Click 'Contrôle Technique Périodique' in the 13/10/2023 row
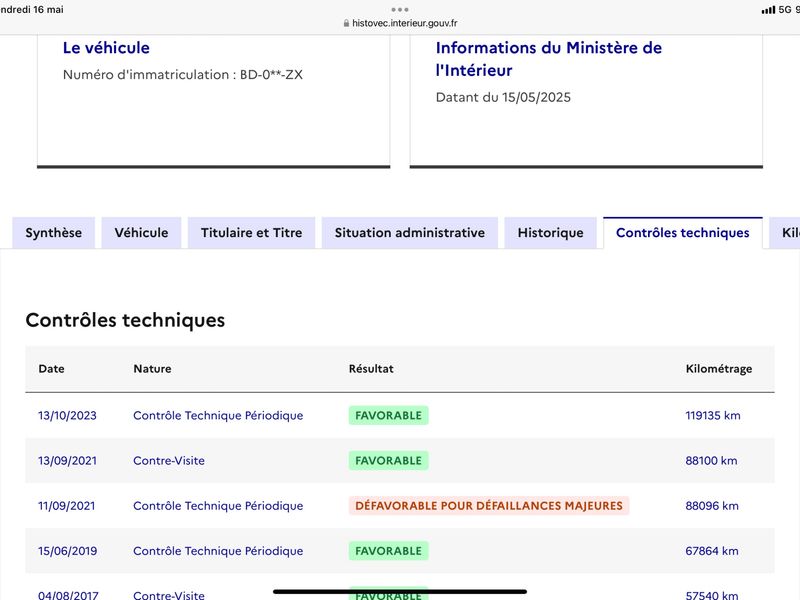800x600 pixels. point(218,416)
